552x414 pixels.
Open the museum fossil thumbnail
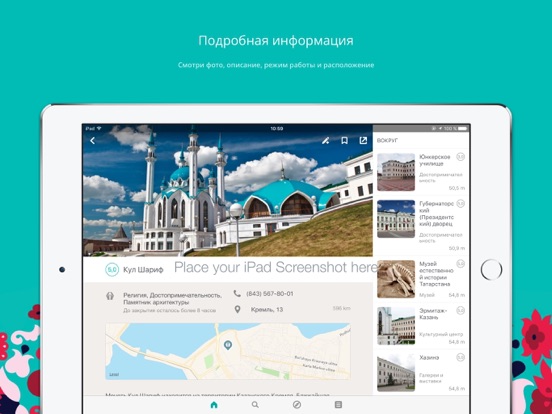[396, 279]
